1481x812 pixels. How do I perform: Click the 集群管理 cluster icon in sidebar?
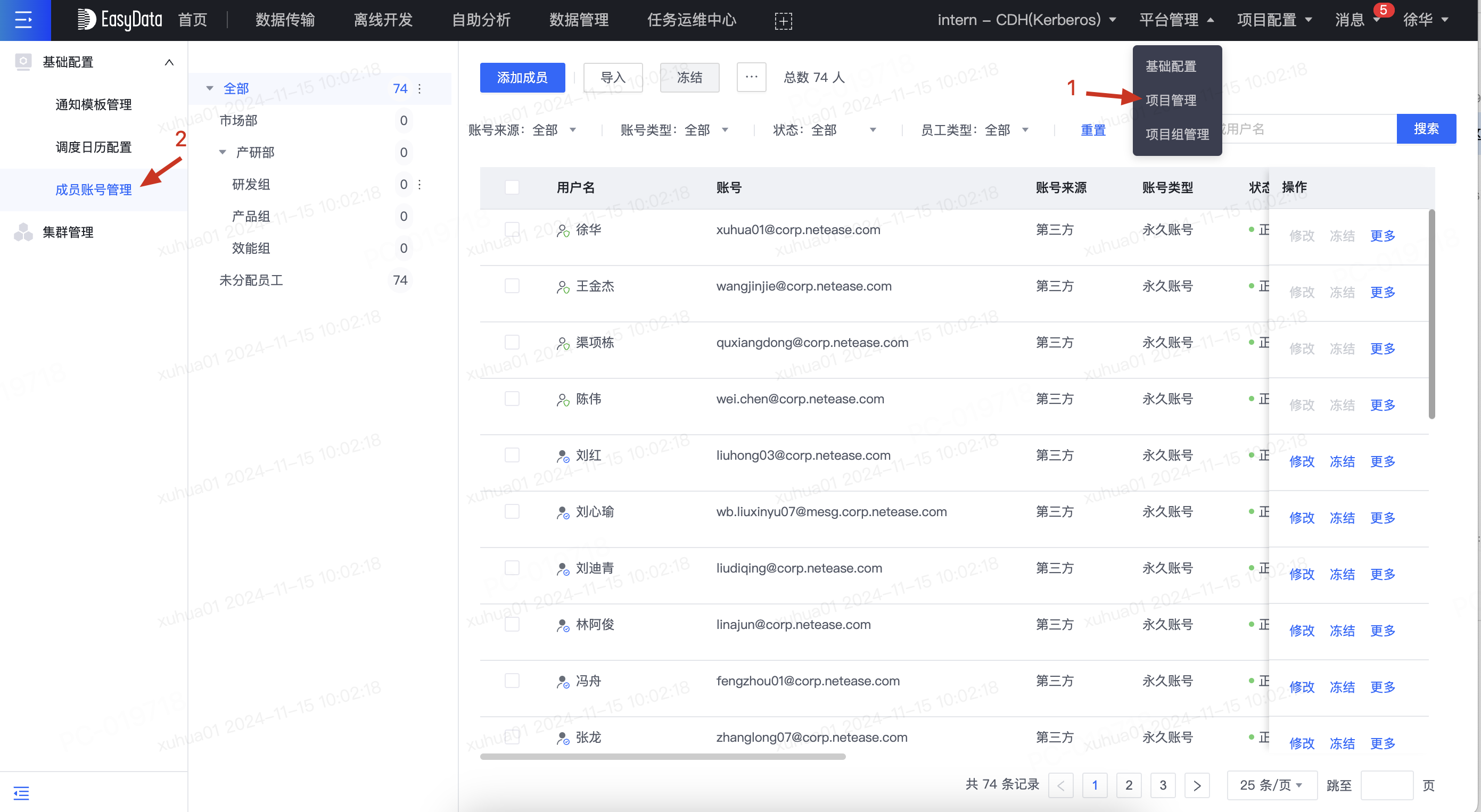(x=23, y=231)
